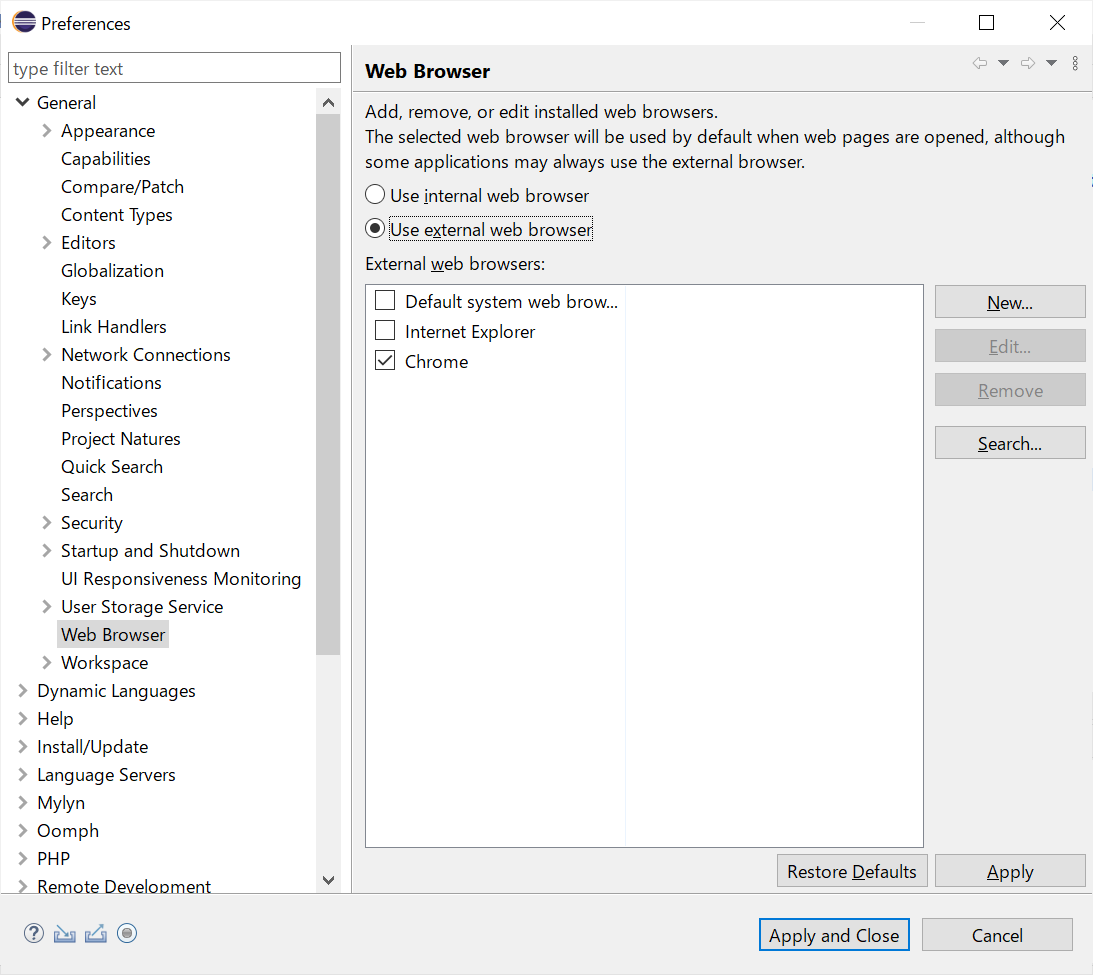The width and height of the screenshot is (1093, 975).
Task: Click the Forward navigation arrow icon
Action: 1027,63
